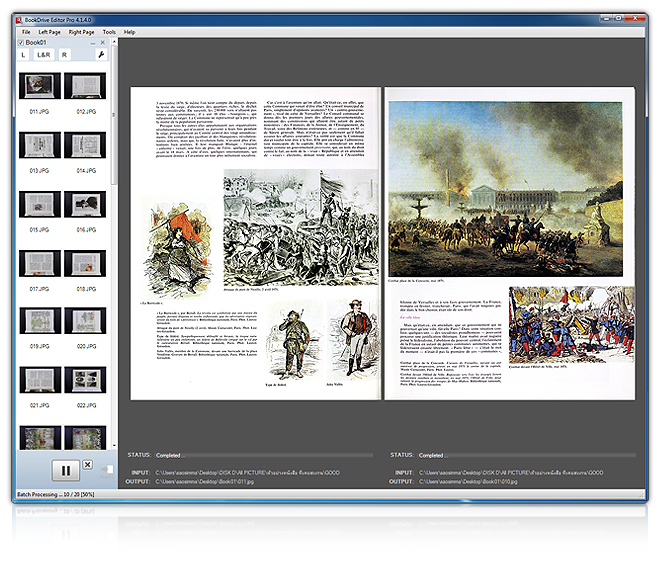Select thumbnail 014.JPG
The image size is (664, 570).
pos(85,145)
